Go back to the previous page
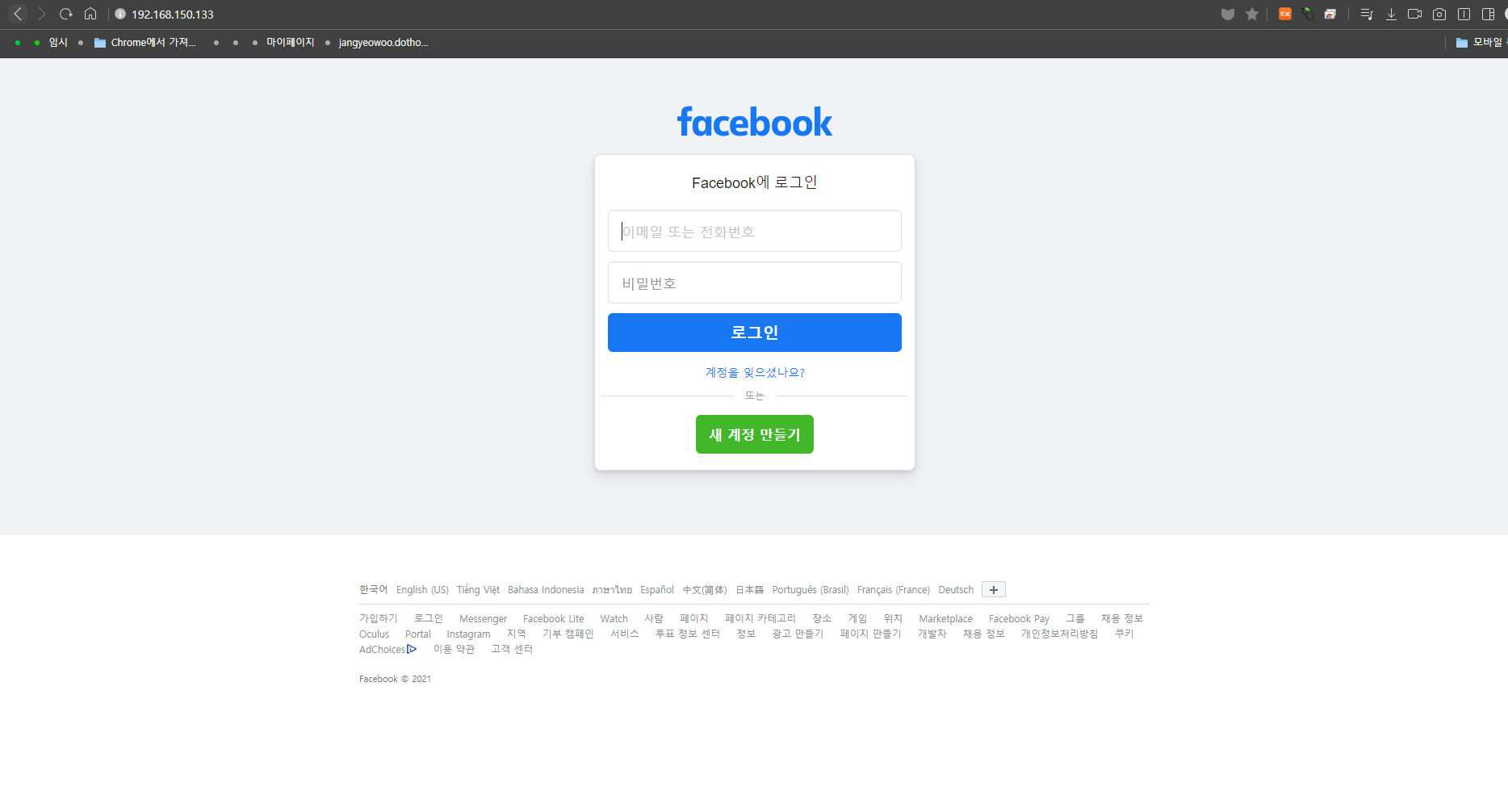This screenshot has height=812, width=1508. [18, 14]
